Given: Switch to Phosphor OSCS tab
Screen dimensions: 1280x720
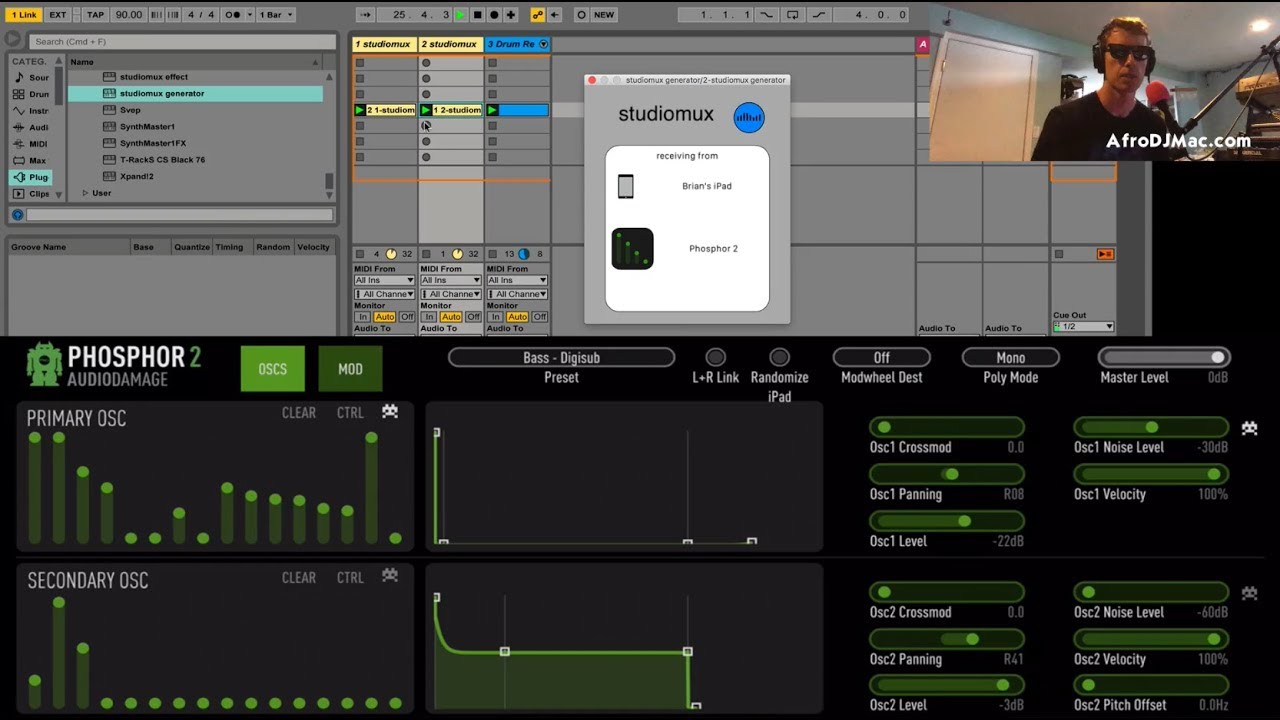Looking at the screenshot, I should pos(273,369).
